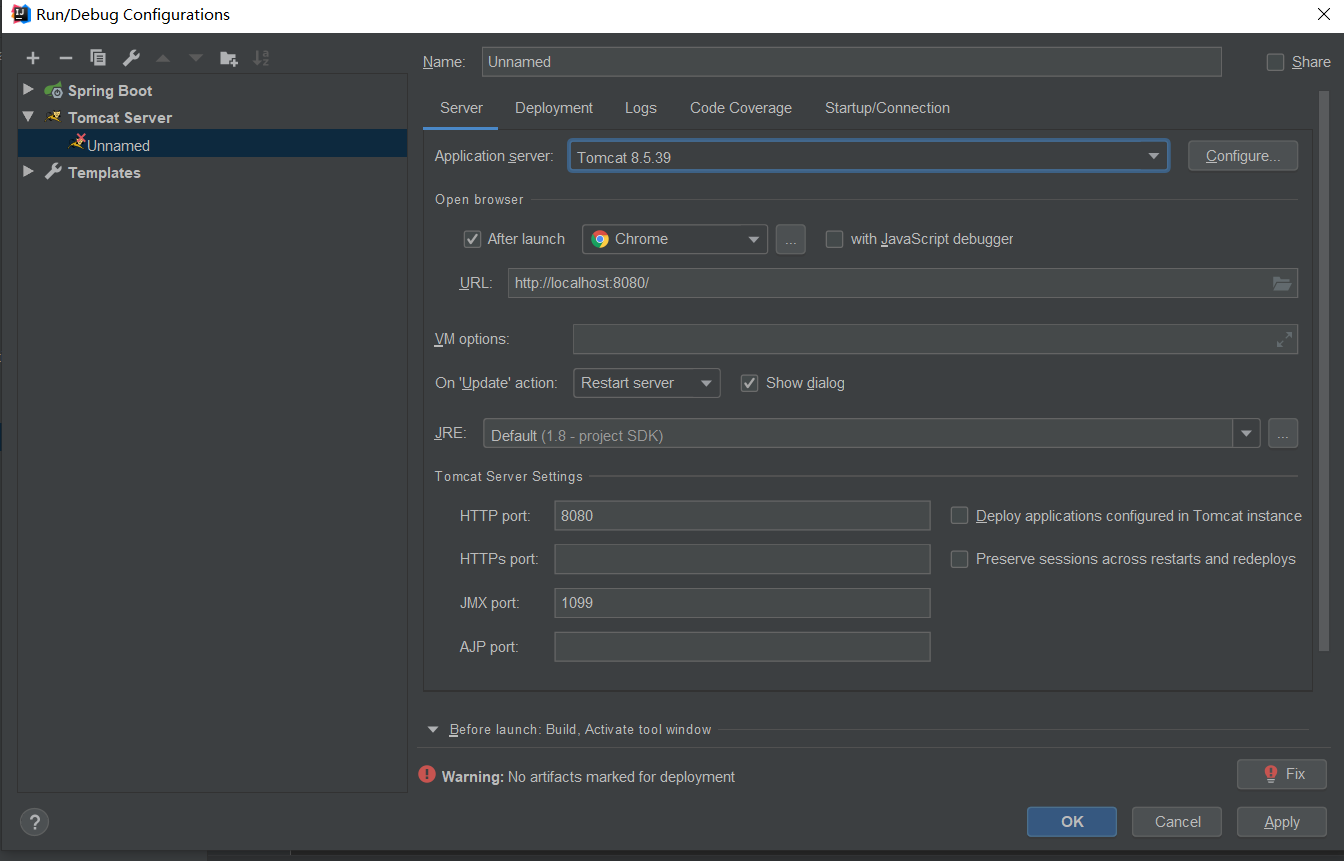The height and width of the screenshot is (861, 1344).
Task: Click the JRE ellipsis browse button
Action: pyautogui.click(x=1283, y=434)
